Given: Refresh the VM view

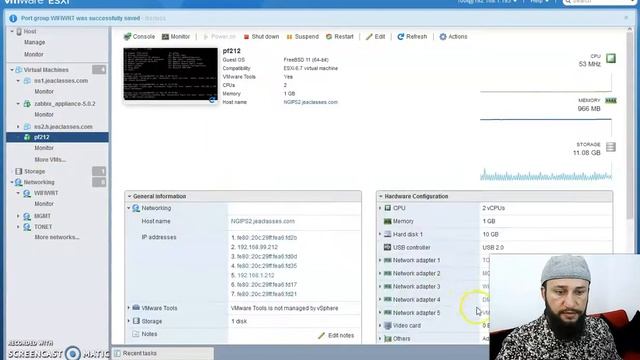Looking at the screenshot, I should (x=412, y=37).
